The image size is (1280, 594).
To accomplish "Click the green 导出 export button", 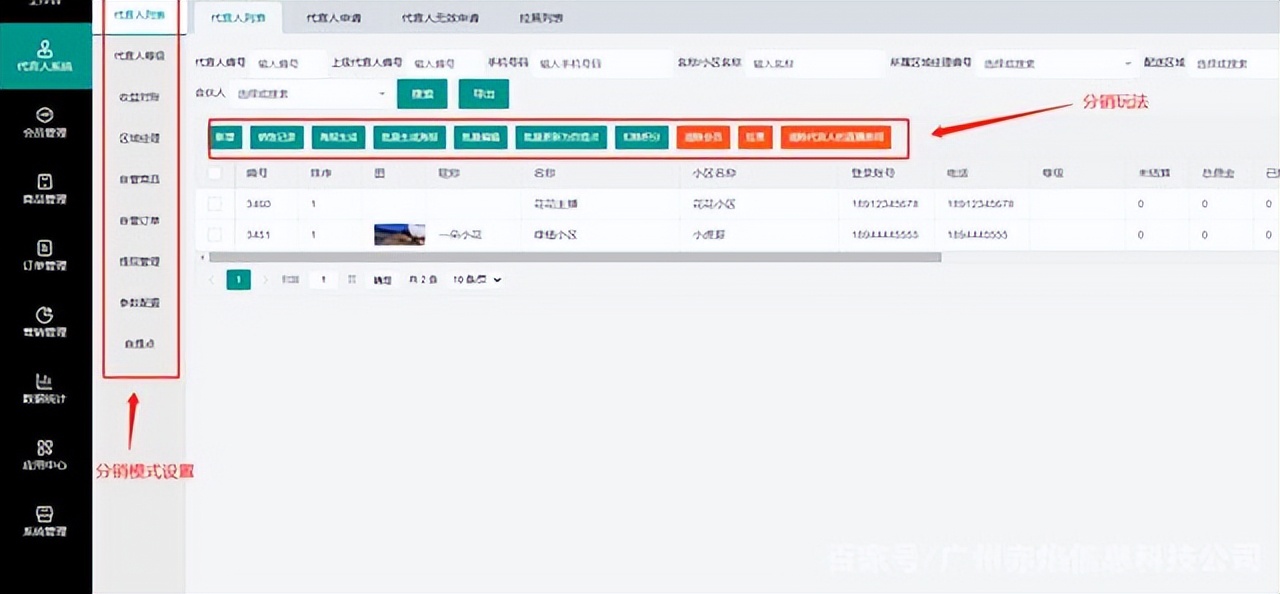I will (484, 92).
